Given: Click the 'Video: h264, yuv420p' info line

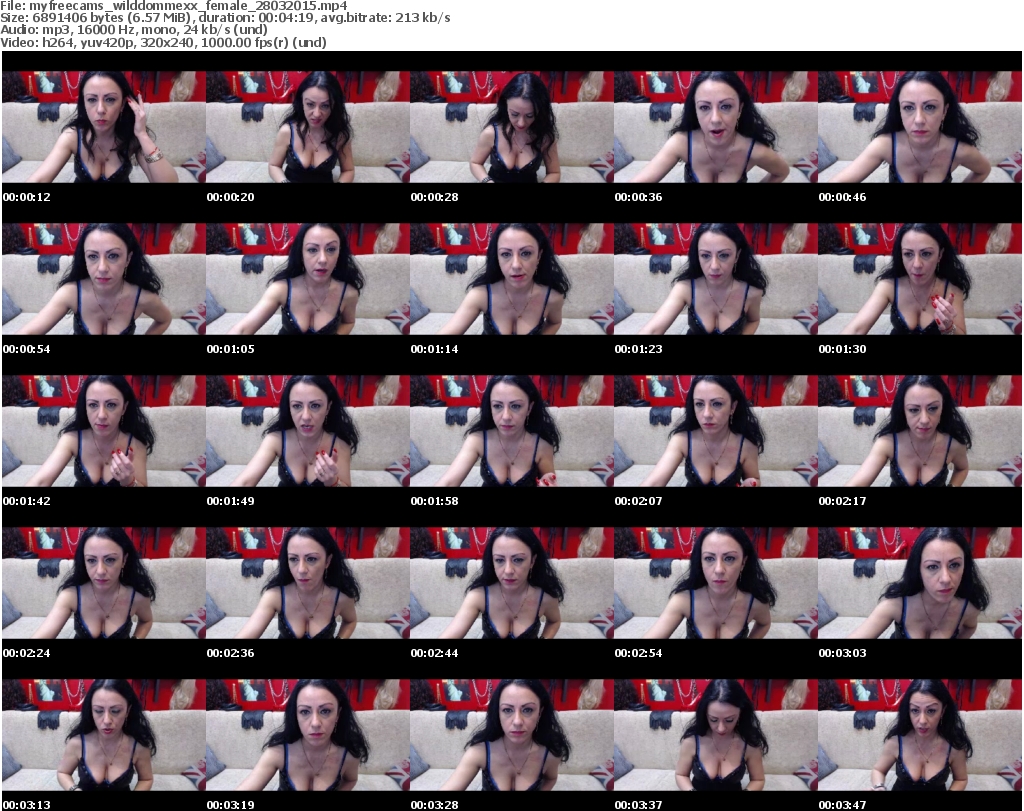Looking at the screenshot, I should click(163, 42).
